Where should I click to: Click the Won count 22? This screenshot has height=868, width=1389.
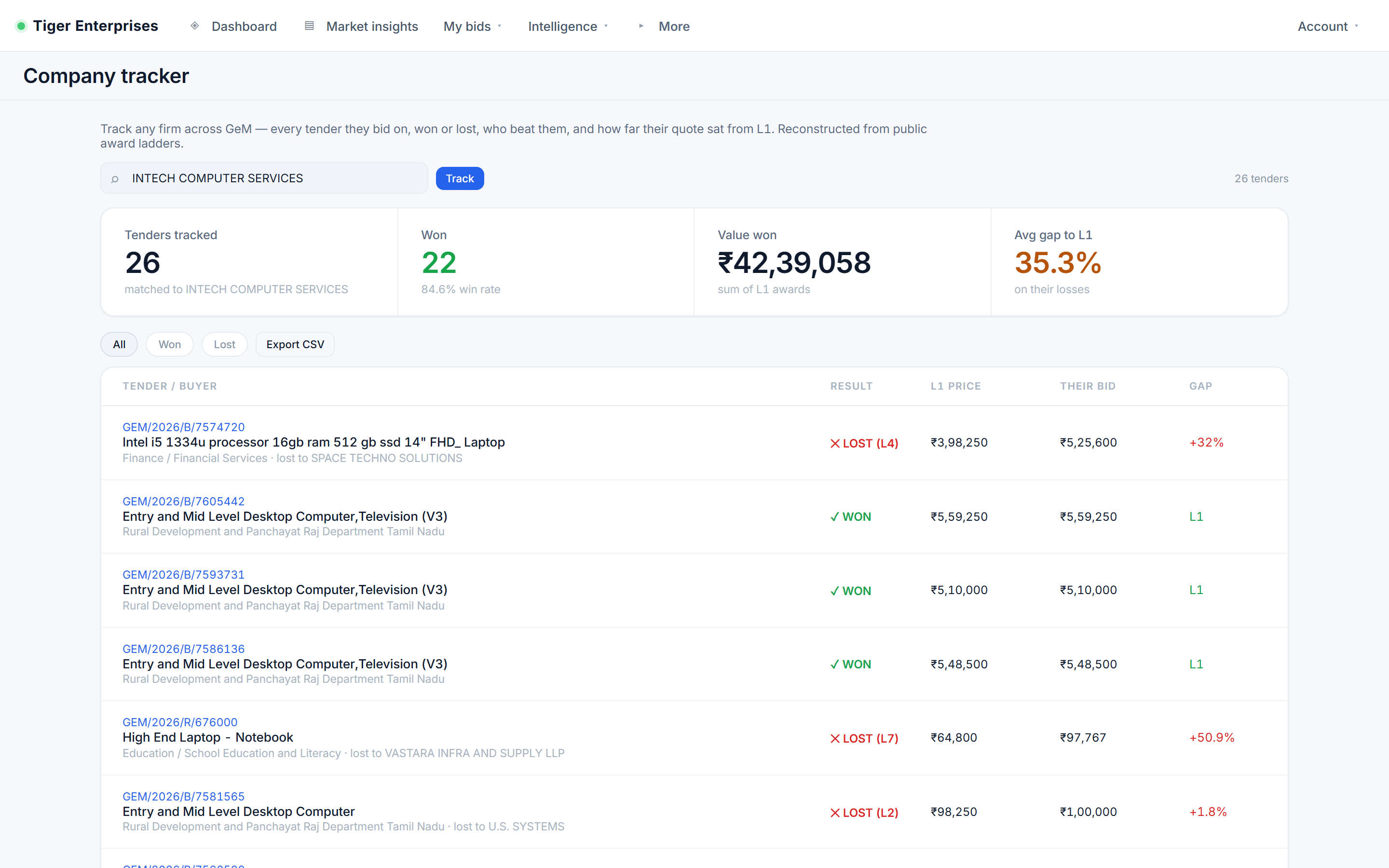(x=439, y=263)
